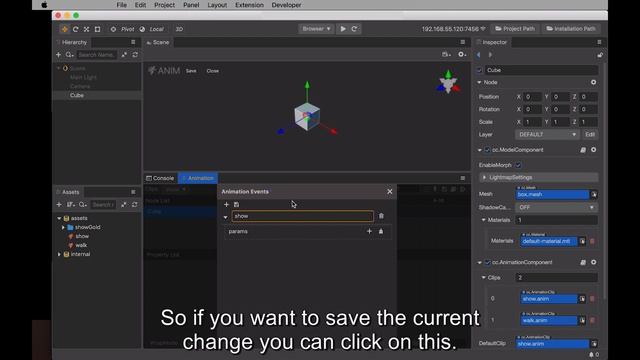Viewport: 640px width, 360px height.
Task: Refresh the preview with reload icon
Action: (x=354, y=29)
